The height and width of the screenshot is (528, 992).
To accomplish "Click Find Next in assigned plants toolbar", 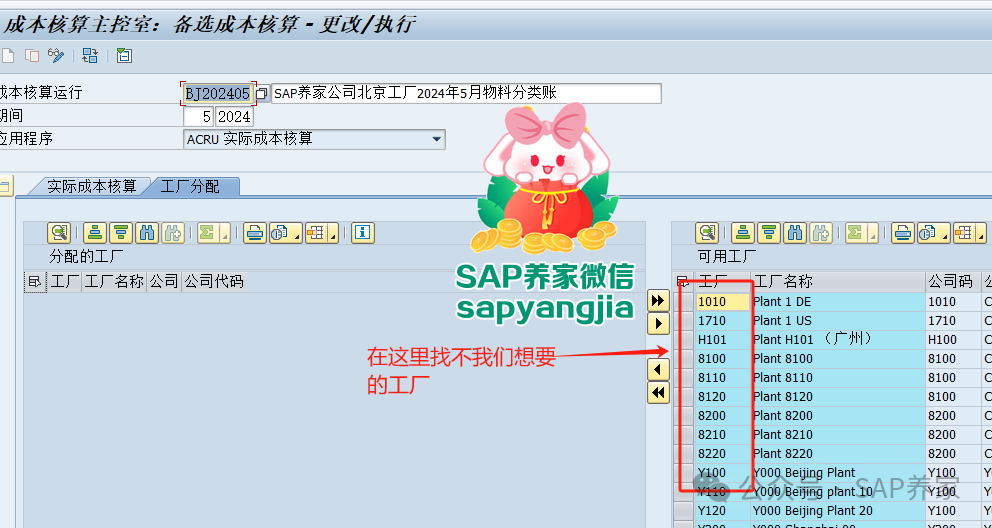I will pyautogui.click(x=172, y=233).
